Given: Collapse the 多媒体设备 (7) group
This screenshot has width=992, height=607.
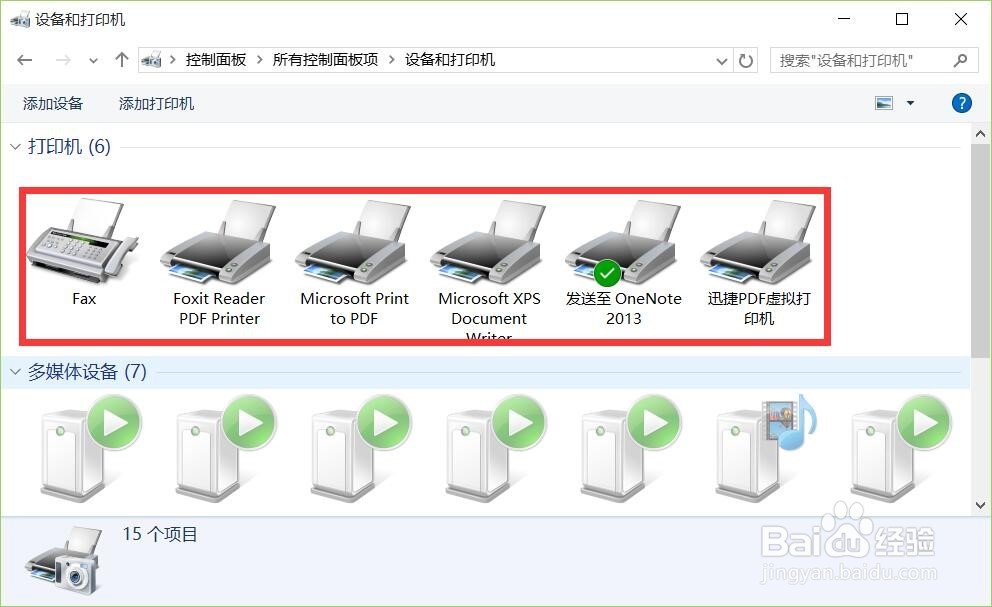Looking at the screenshot, I should (15, 372).
